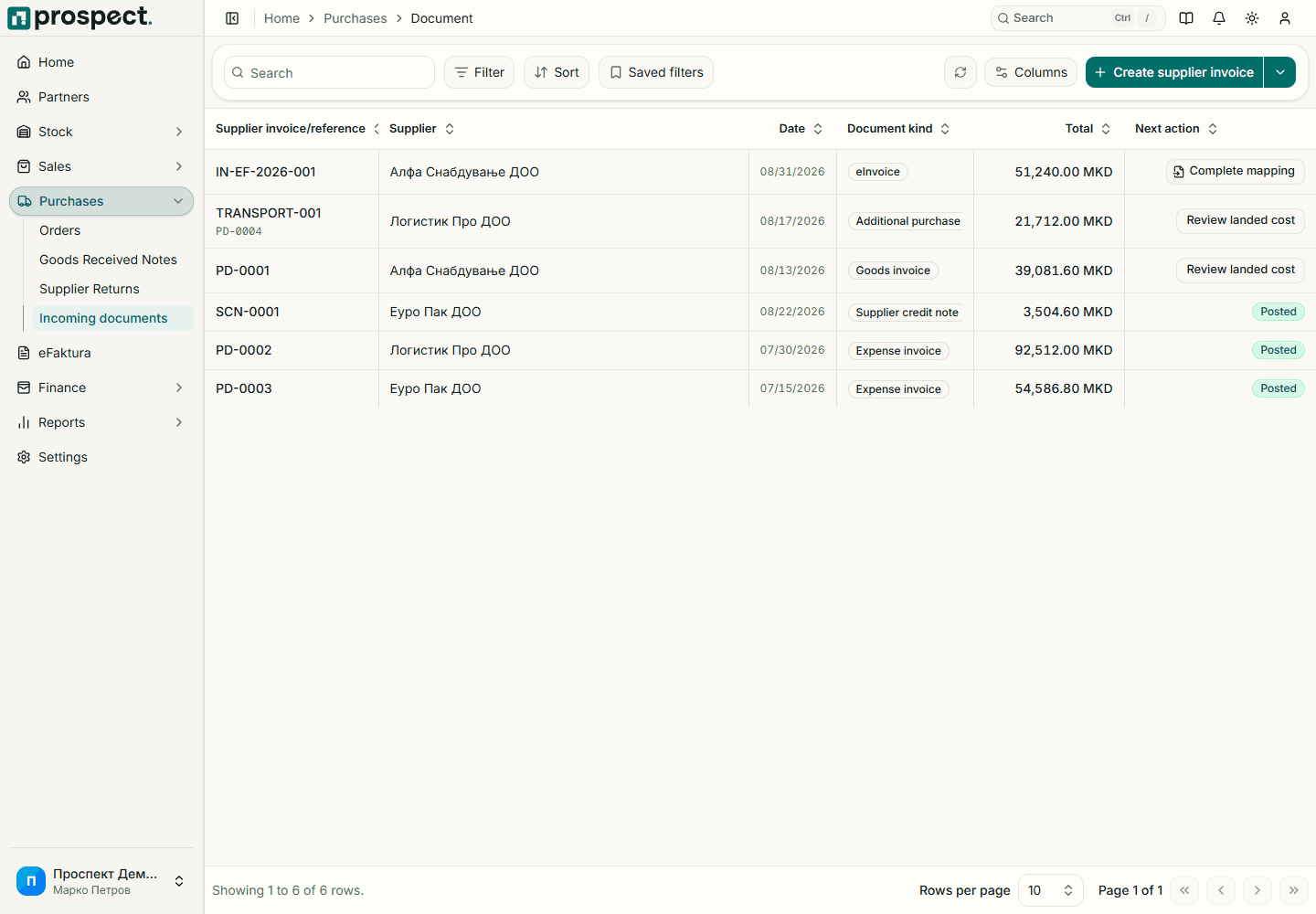Open the notifications bell
The width and height of the screenshot is (1316, 914).
(x=1219, y=18)
